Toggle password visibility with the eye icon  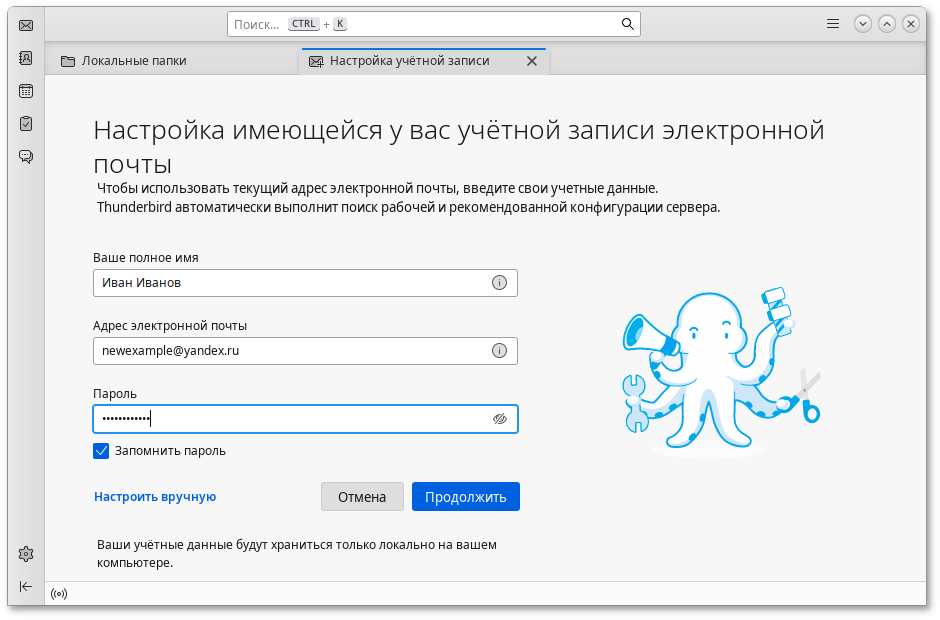point(499,419)
